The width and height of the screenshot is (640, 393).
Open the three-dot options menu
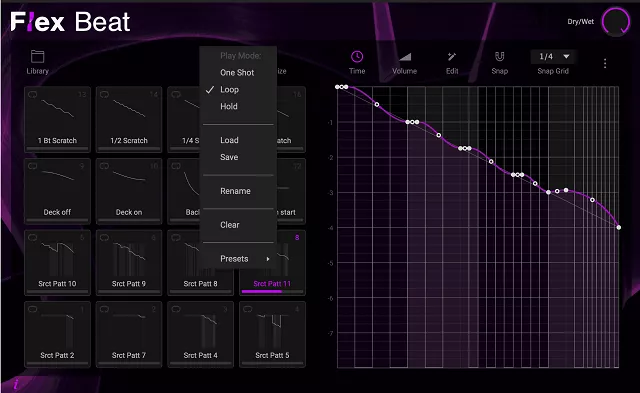point(605,63)
